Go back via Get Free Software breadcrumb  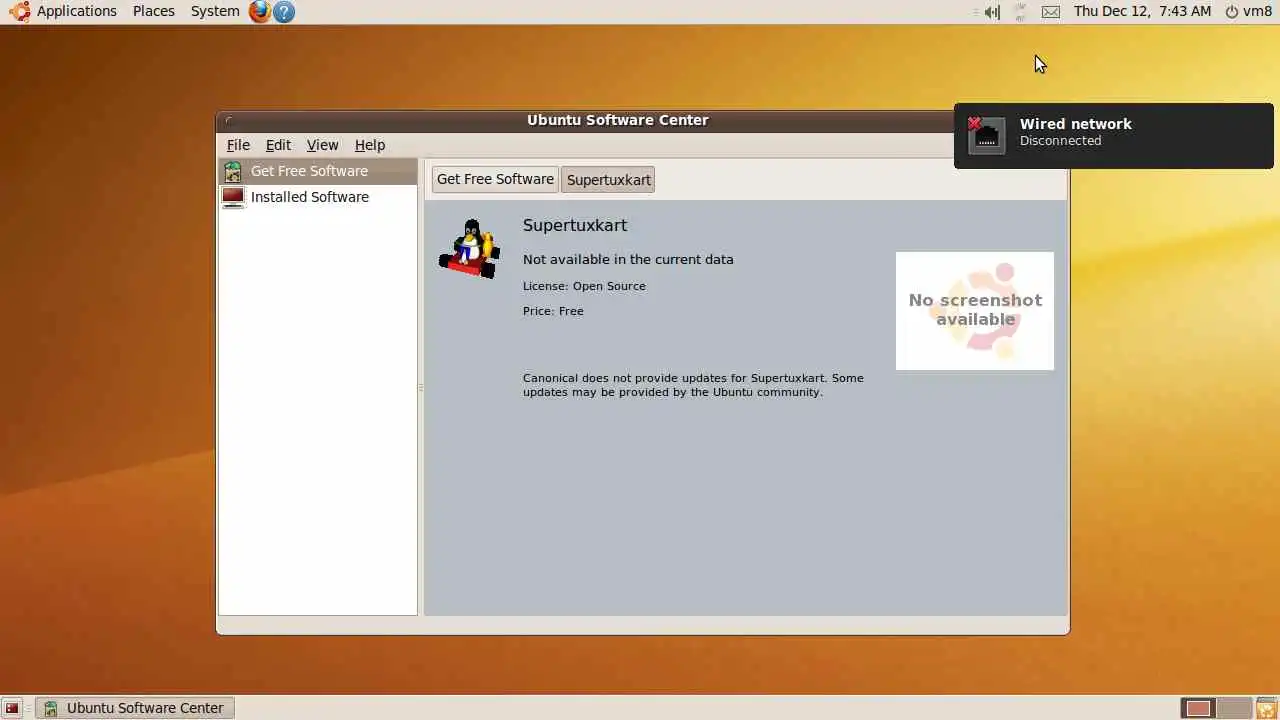(495, 179)
